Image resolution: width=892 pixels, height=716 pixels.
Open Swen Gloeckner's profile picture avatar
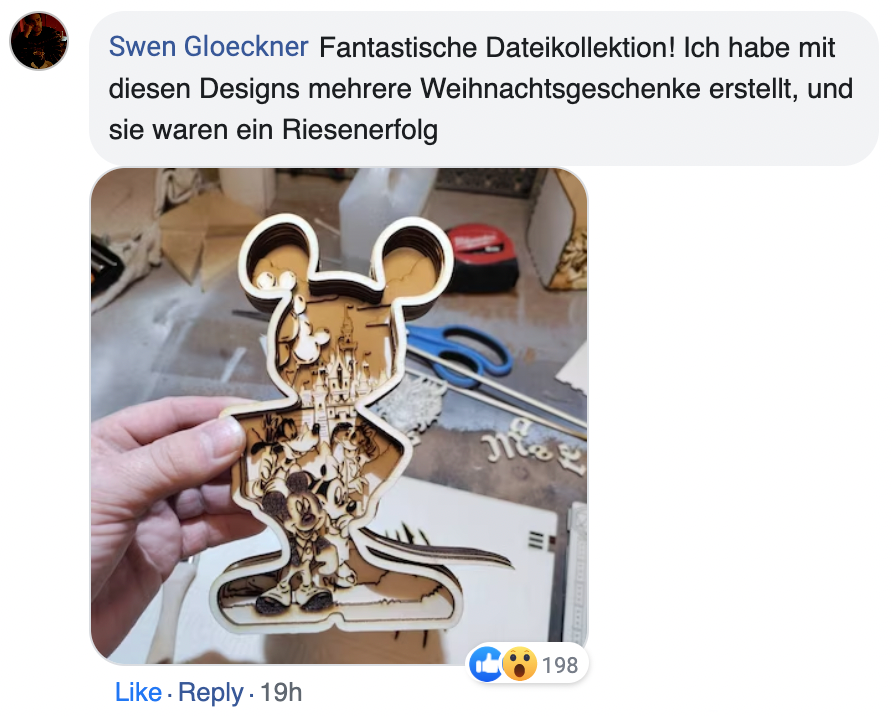(39, 41)
